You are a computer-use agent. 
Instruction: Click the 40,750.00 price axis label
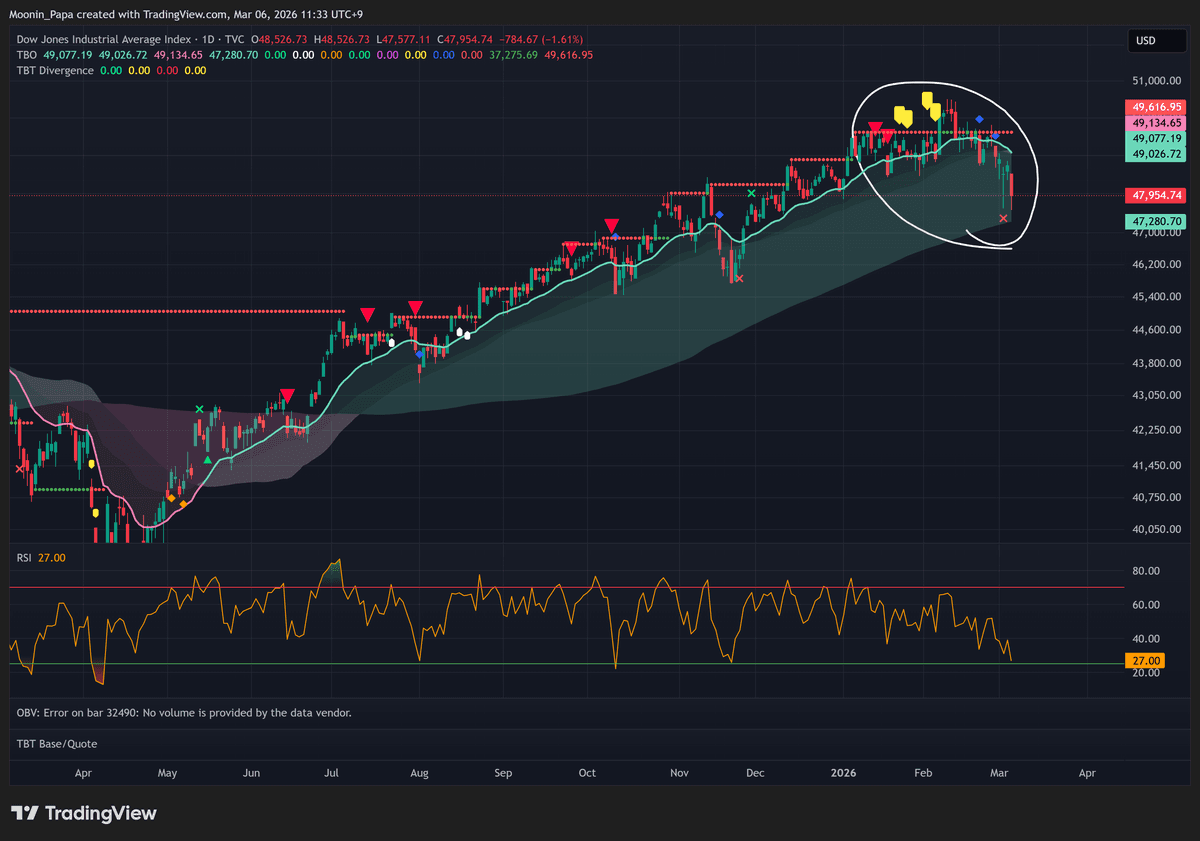(1158, 497)
